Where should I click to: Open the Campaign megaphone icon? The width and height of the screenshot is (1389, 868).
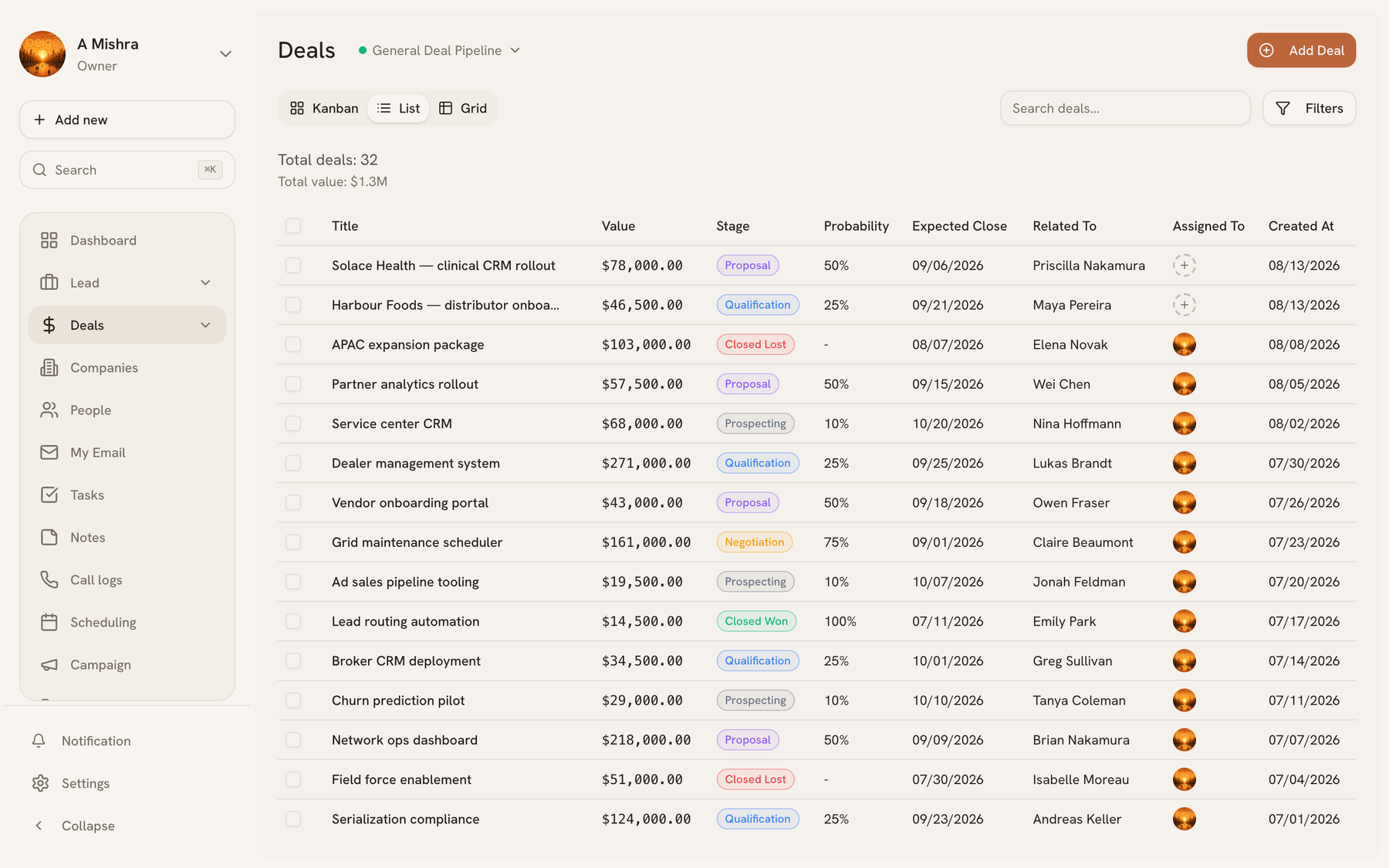pos(49,665)
